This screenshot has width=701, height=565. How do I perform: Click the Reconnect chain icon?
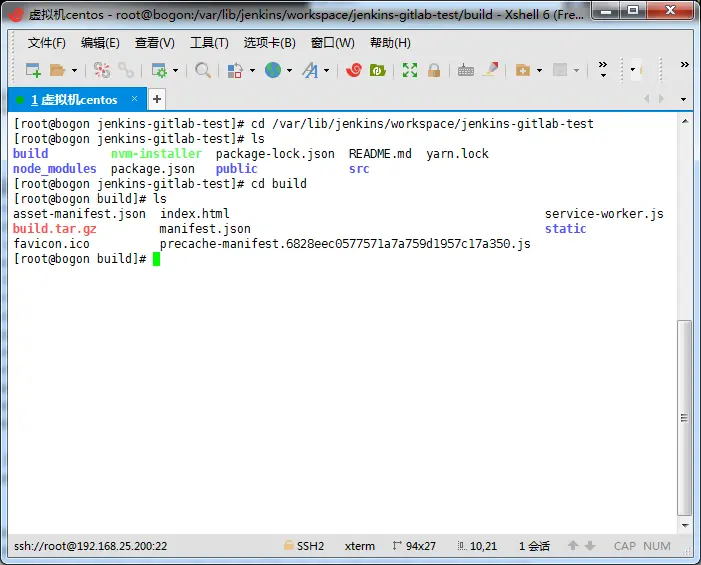126,70
